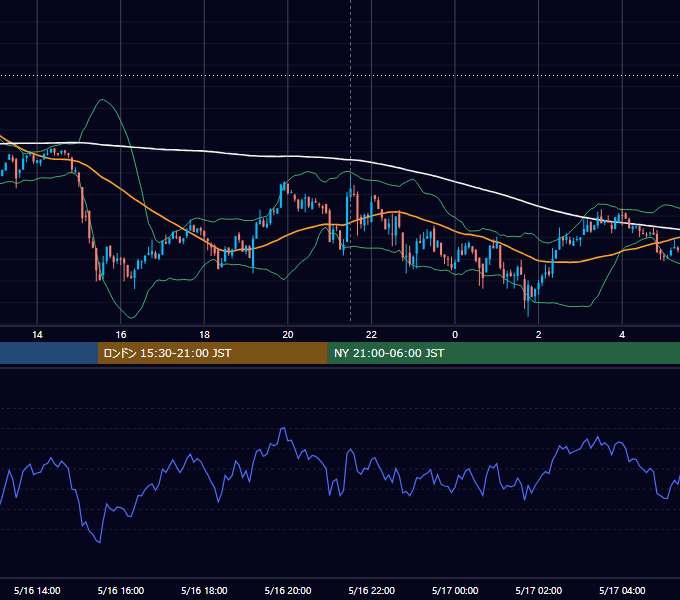The height and width of the screenshot is (600, 680).
Task: Click the 5/17 04:00 date label
Action: click(622, 590)
